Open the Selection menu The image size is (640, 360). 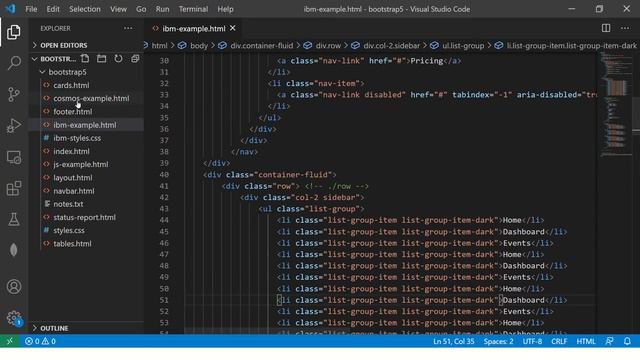(84, 9)
